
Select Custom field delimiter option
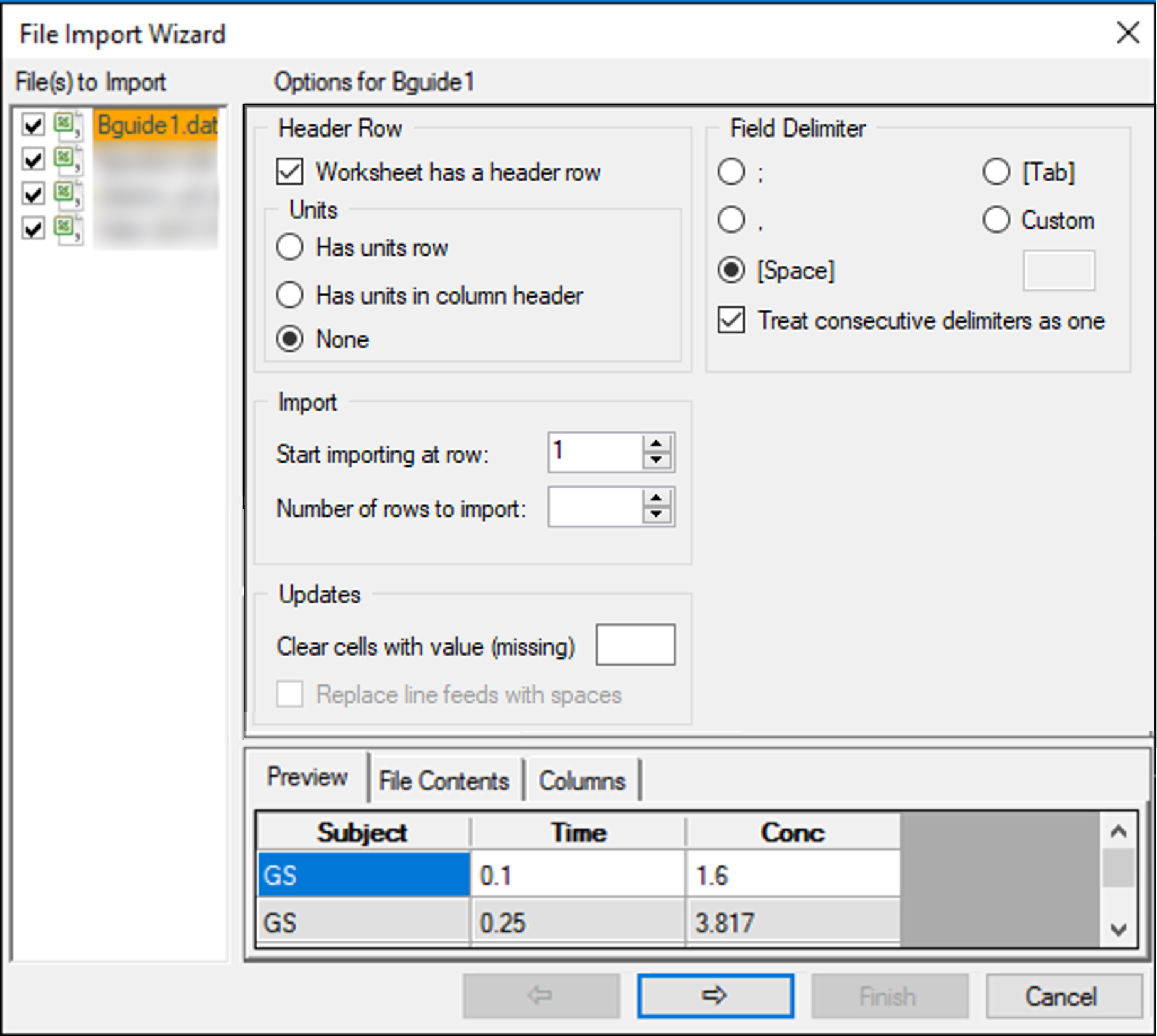(x=996, y=220)
